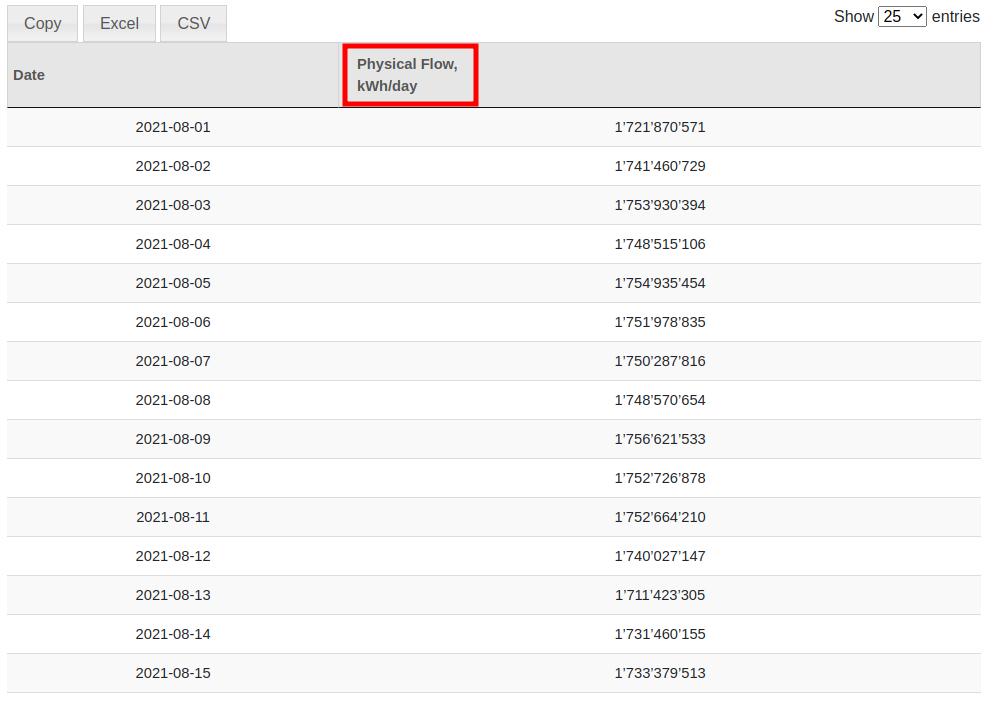Open the Show entries count dropdown

pyautogui.click(x=902, y=17)
